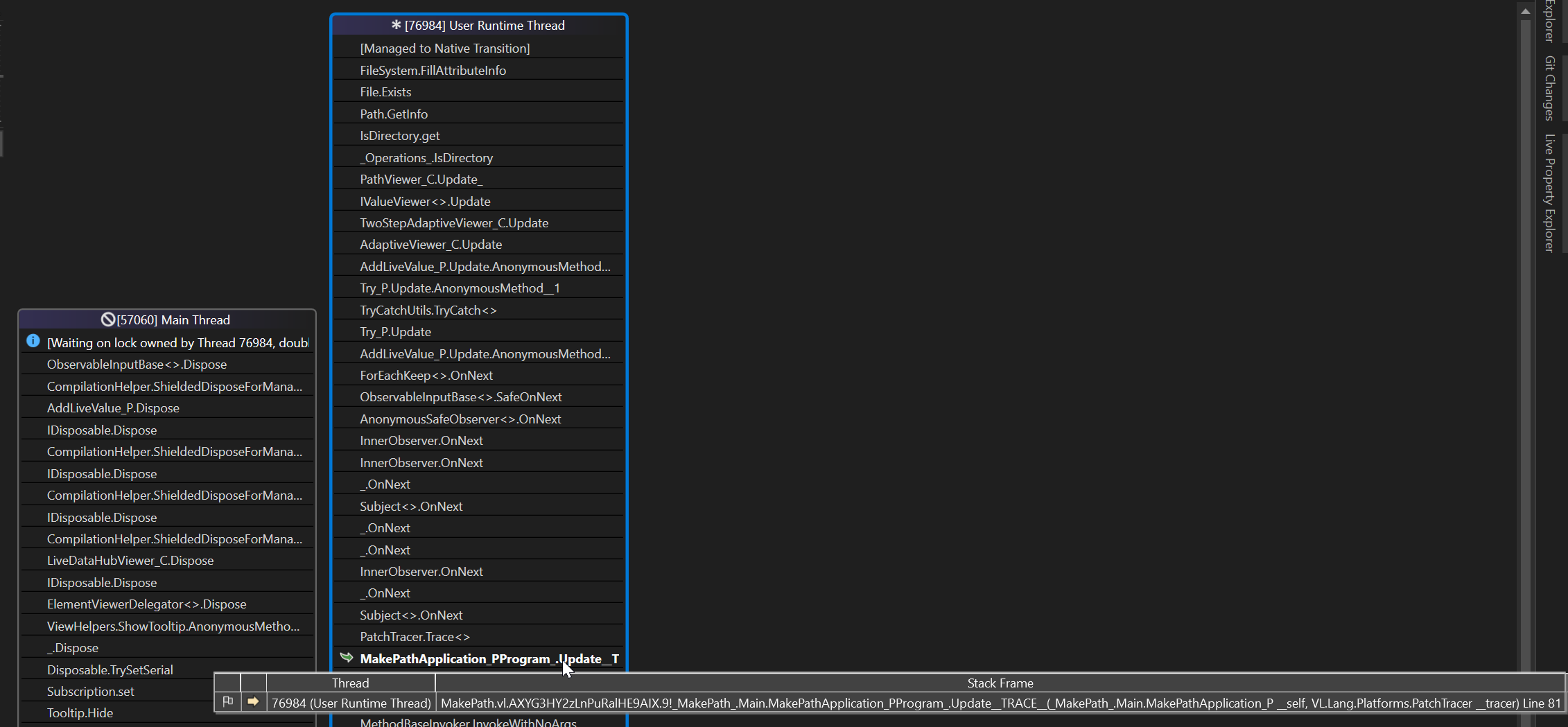The width and height of the screenshot is (1568, 727).
Task: Select the [76984] User Runtime Thread header
Action: coord(485,26)
